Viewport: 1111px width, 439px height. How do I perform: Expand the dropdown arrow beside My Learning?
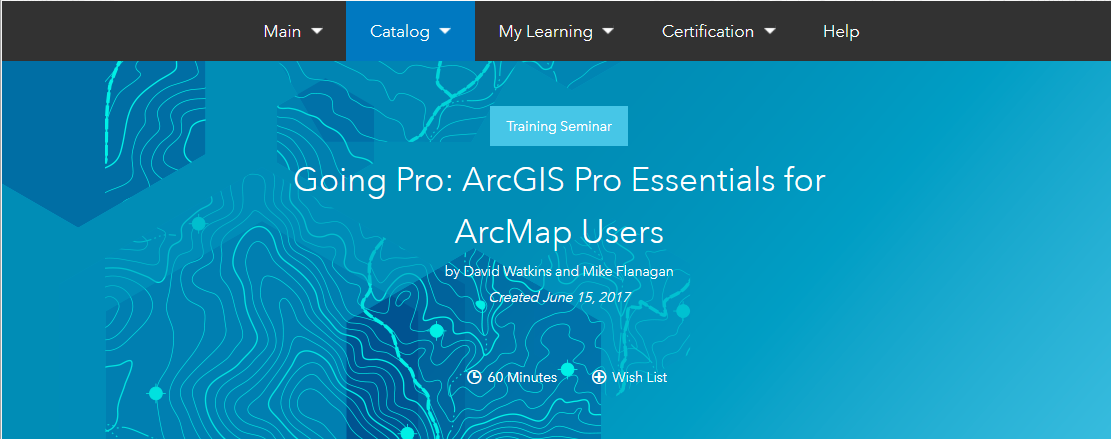608,31
